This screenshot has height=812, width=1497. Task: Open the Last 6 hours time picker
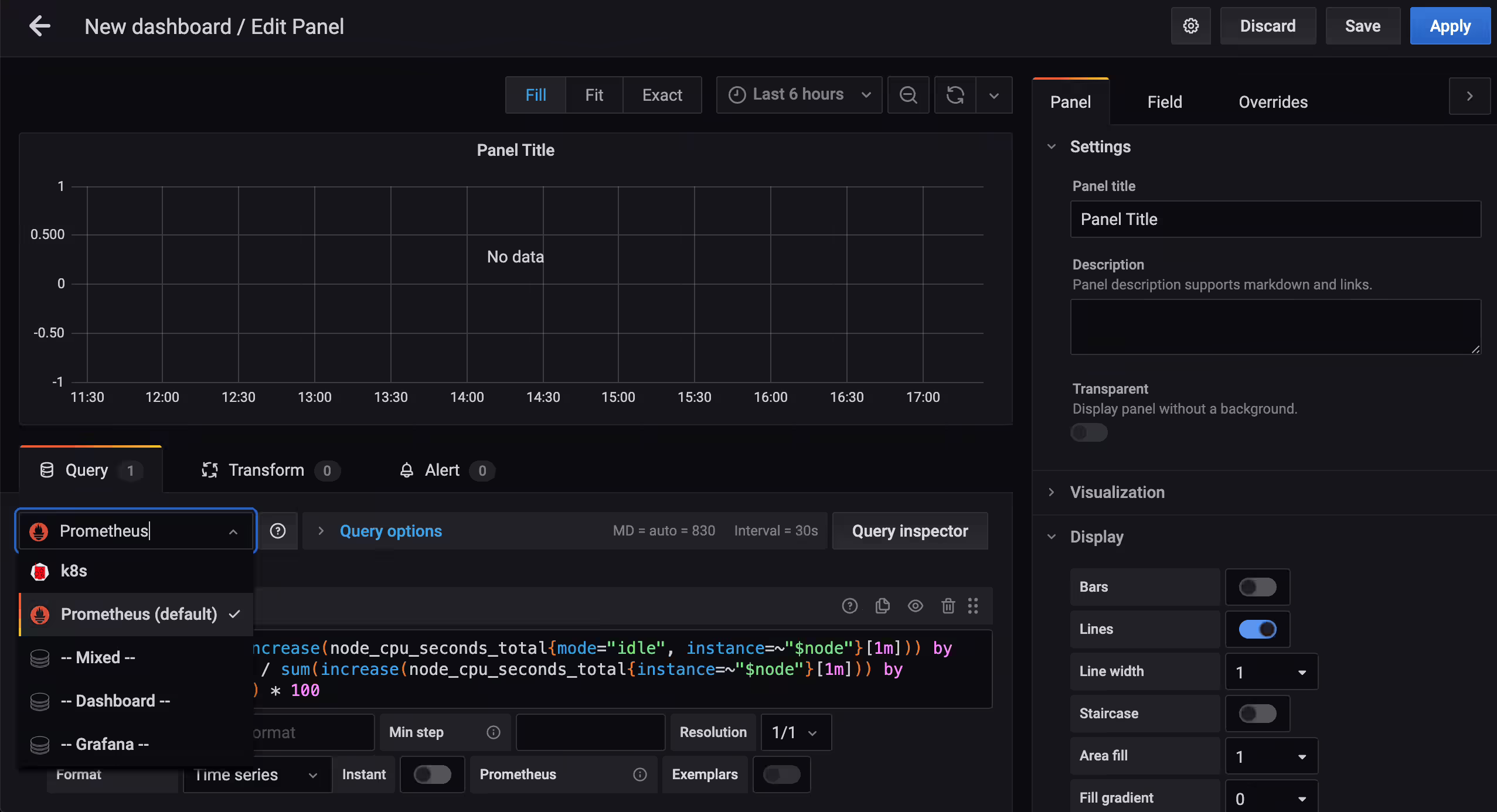point(799,95)
